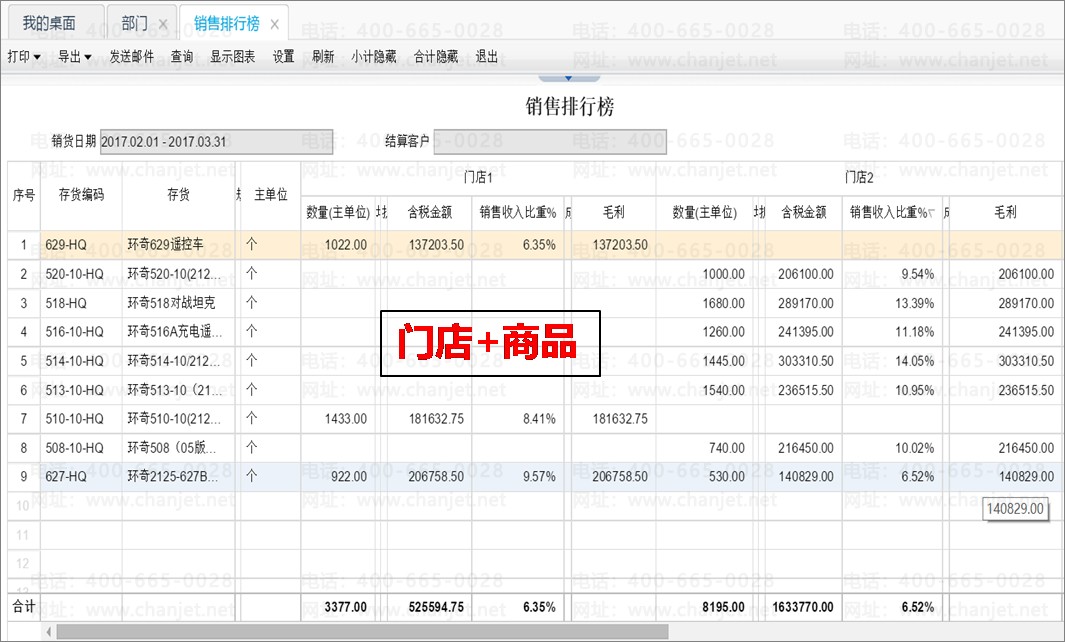Click 刷新 to refresh report
Screen dimensions: 1065x642
point(323,56)
